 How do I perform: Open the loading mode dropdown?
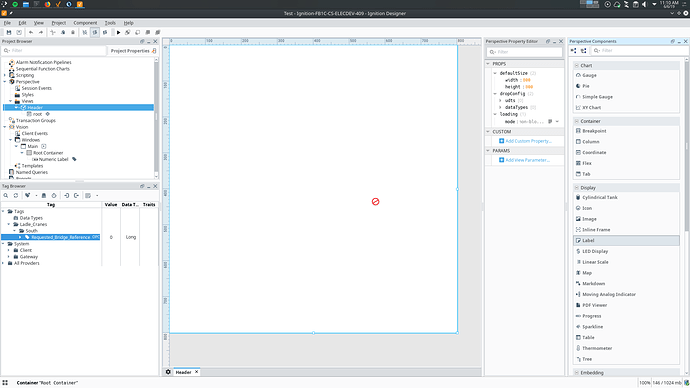(x=557, y=122)
